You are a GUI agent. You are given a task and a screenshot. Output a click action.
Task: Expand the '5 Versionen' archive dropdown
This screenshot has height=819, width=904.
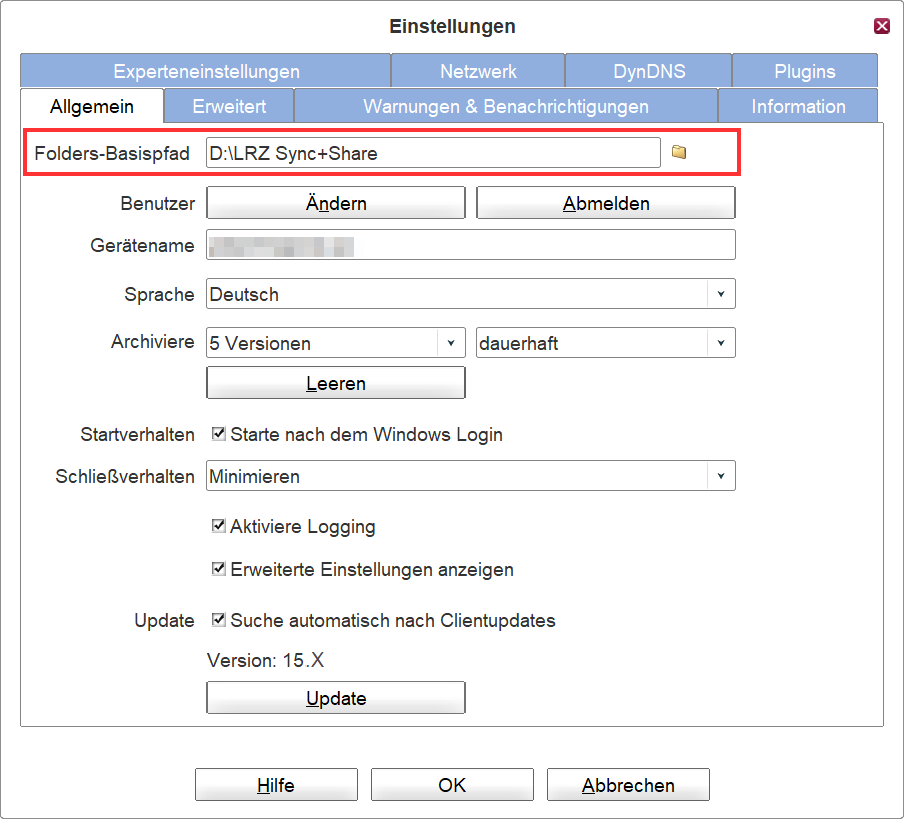tap(451, 343)
